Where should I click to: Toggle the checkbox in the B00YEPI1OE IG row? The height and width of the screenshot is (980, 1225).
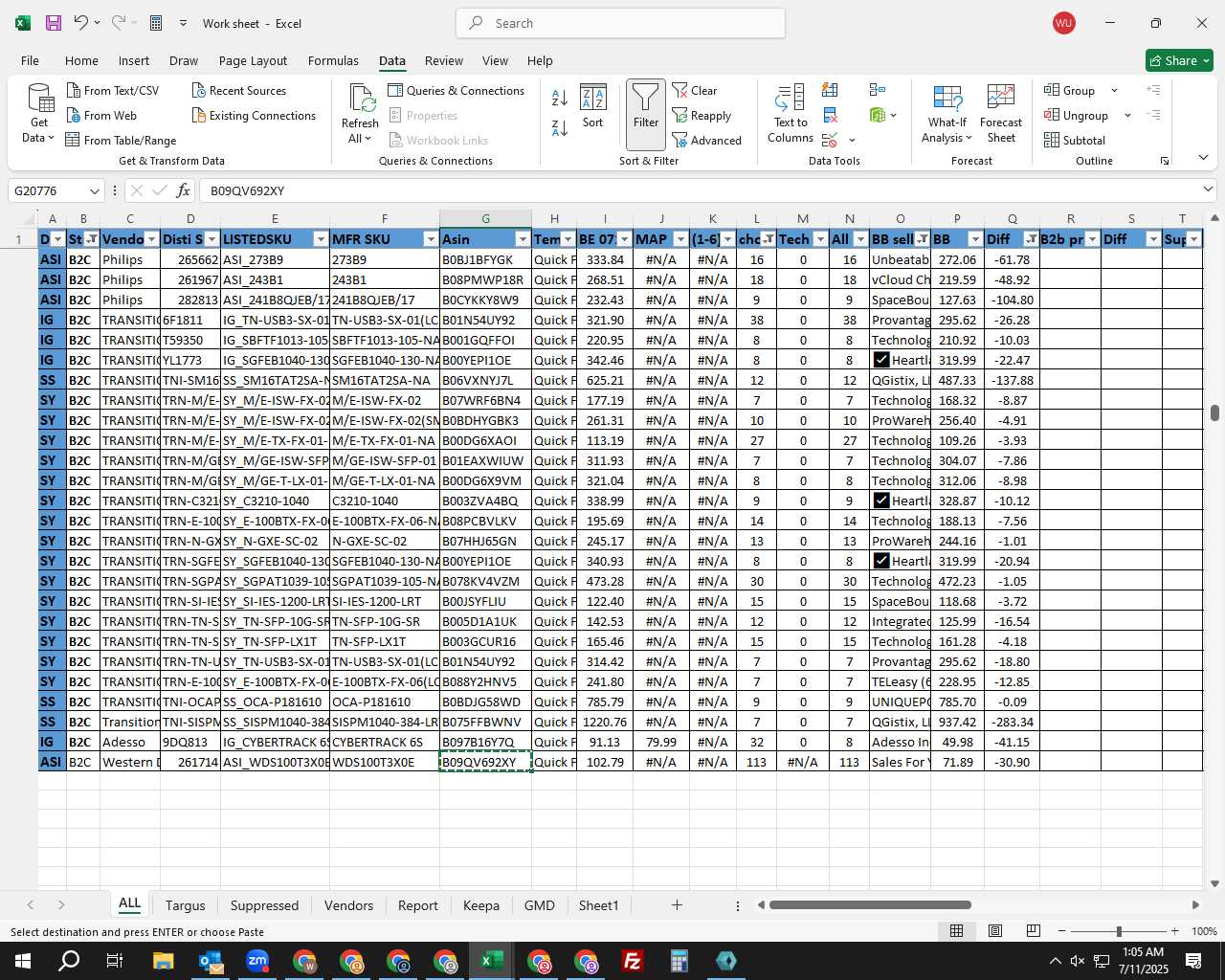pos(881,360)
